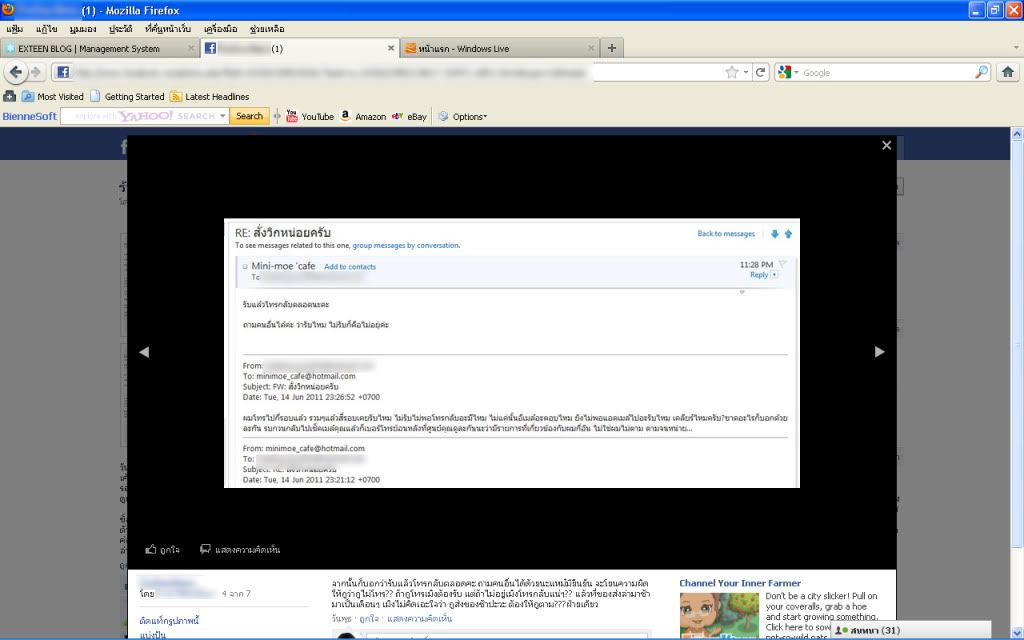Image resolution: width=1024 pixels, height=640 pixels.
Task: Click the Yahoo toolbar Search button
Action: coord(249,116)
